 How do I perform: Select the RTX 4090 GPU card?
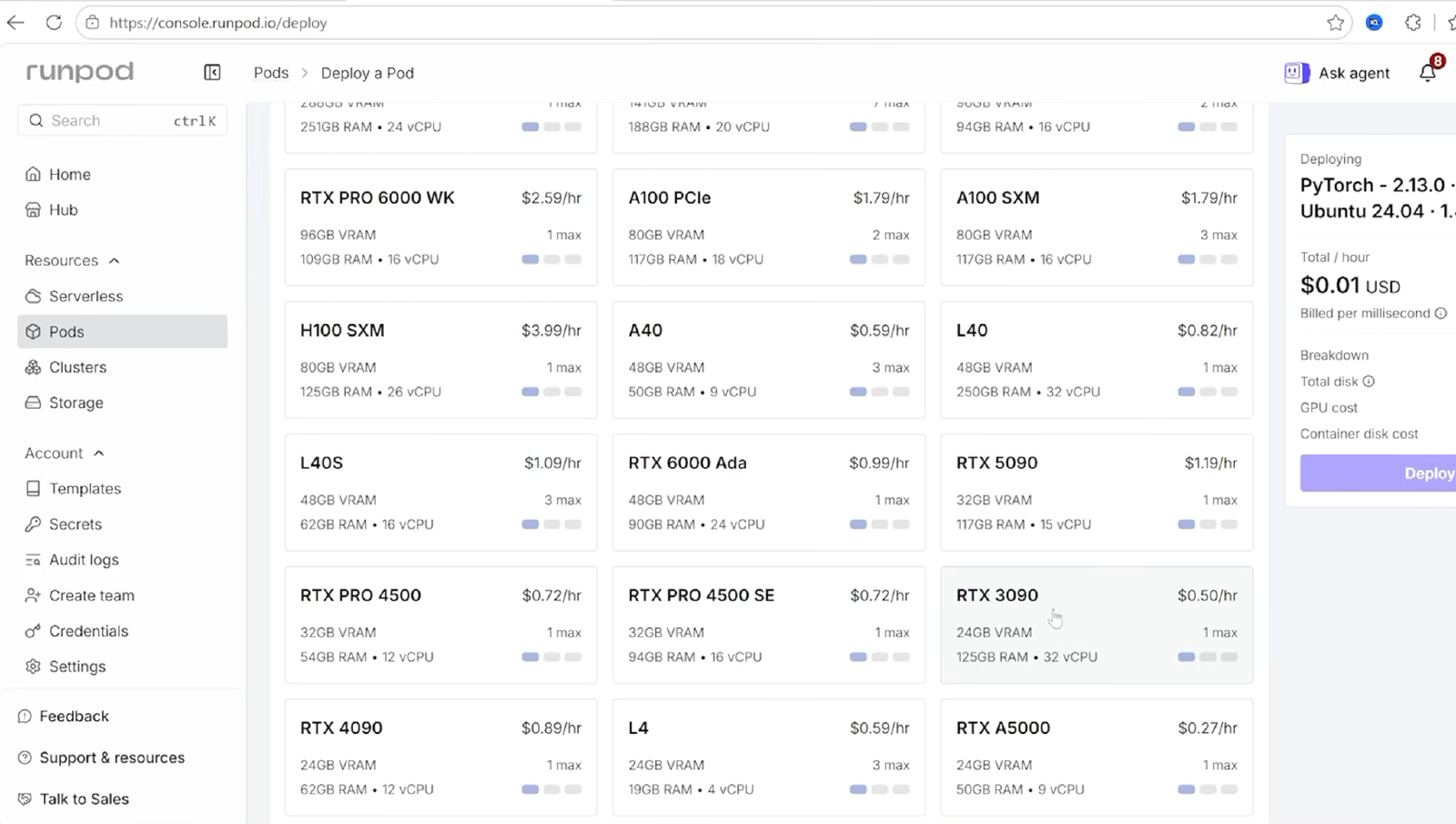tap(440, 758)
